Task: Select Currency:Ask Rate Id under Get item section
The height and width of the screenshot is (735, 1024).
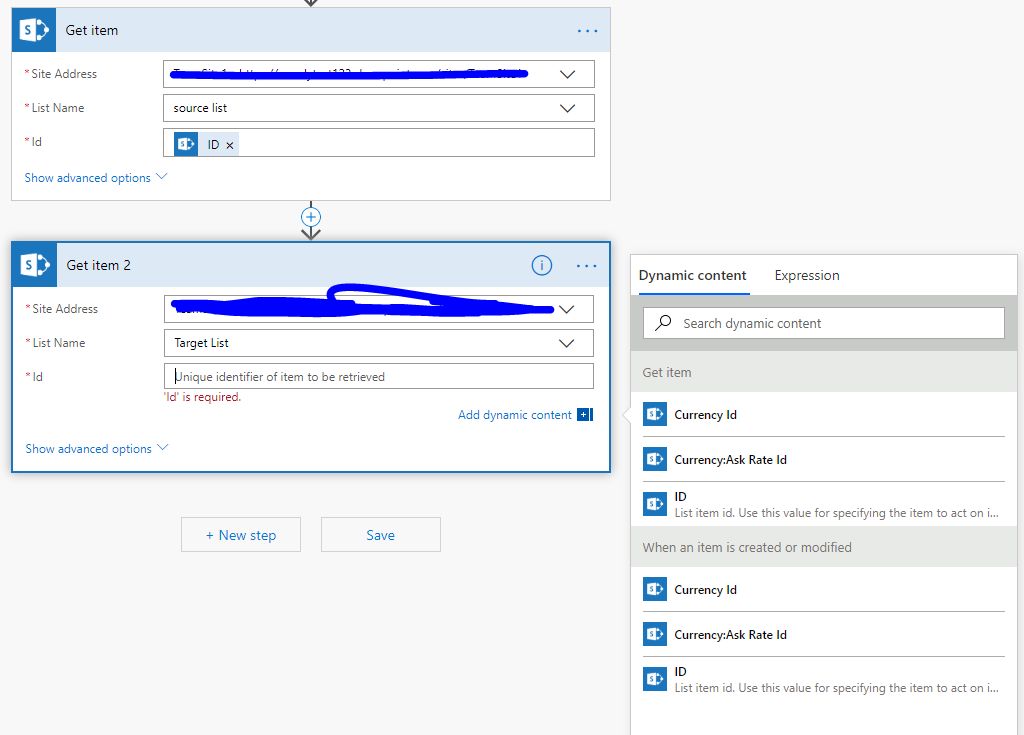Action: (824, 459)
